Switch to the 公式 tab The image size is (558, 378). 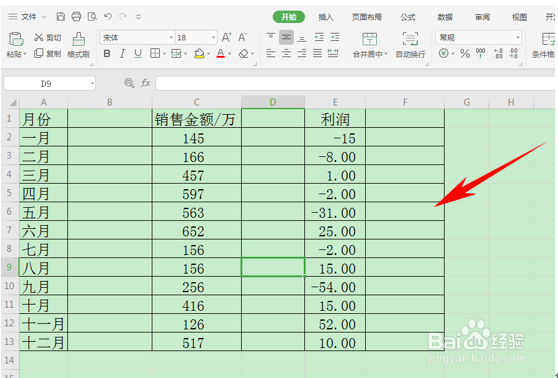(408, 17)
